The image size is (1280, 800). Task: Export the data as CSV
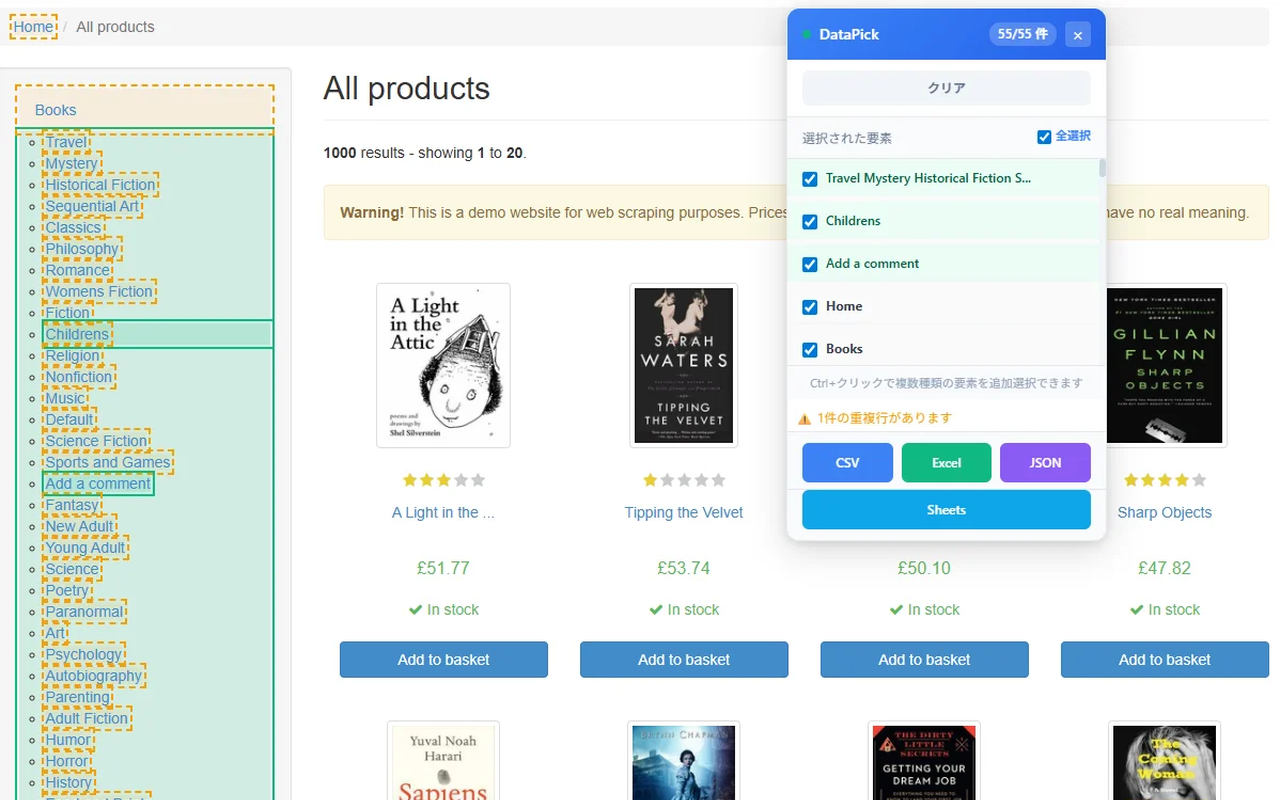tap(847, 462)
